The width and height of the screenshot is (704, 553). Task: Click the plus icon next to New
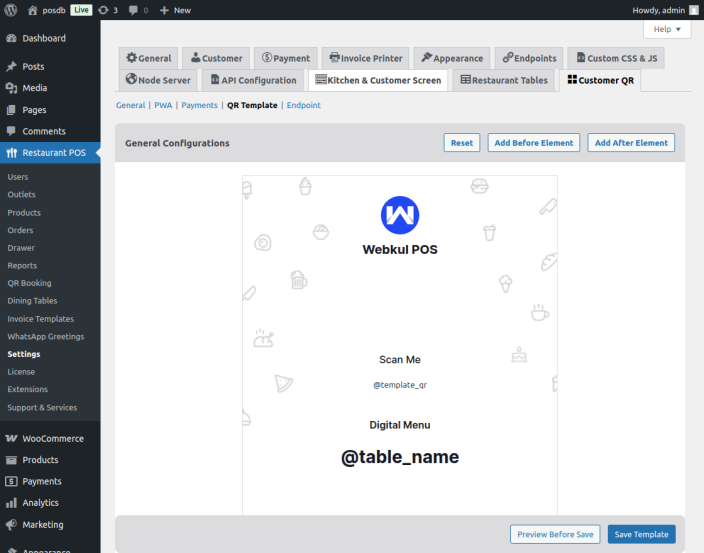pyautogui.click(x=164, y=10)
